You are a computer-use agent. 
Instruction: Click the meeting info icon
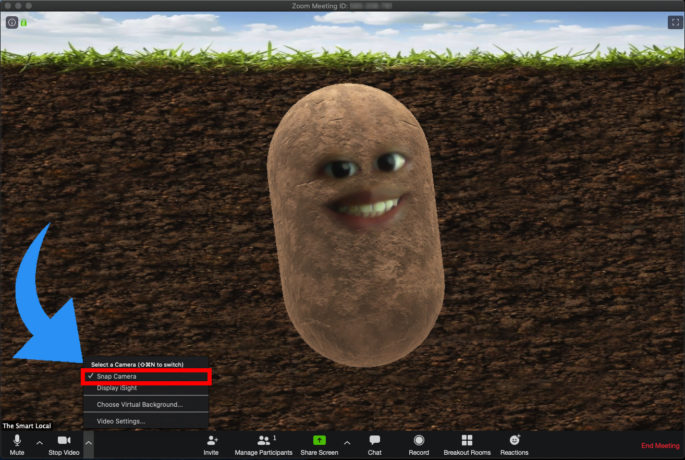[12, 22]
